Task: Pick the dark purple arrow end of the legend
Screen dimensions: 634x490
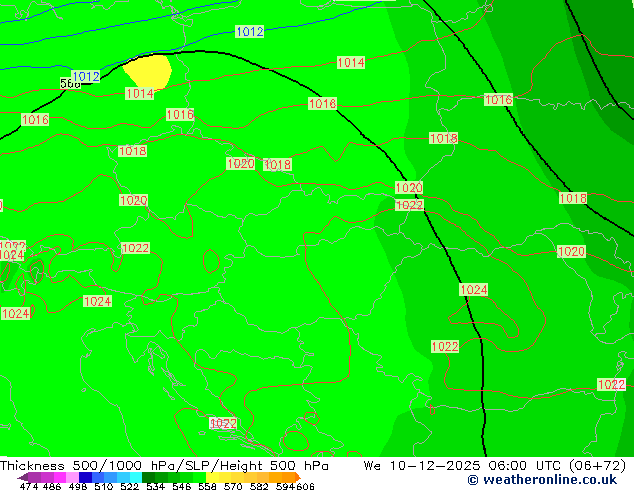Action: tap(23, 477)
